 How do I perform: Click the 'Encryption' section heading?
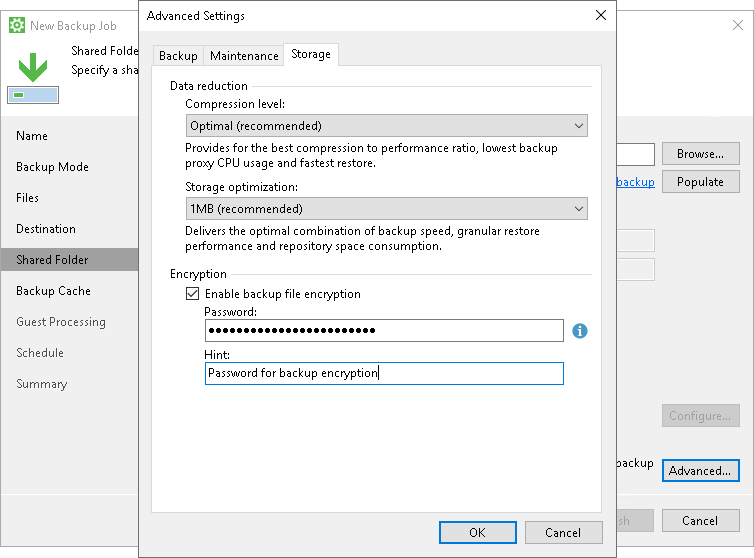pyautogui.click(x=198, y=274)
